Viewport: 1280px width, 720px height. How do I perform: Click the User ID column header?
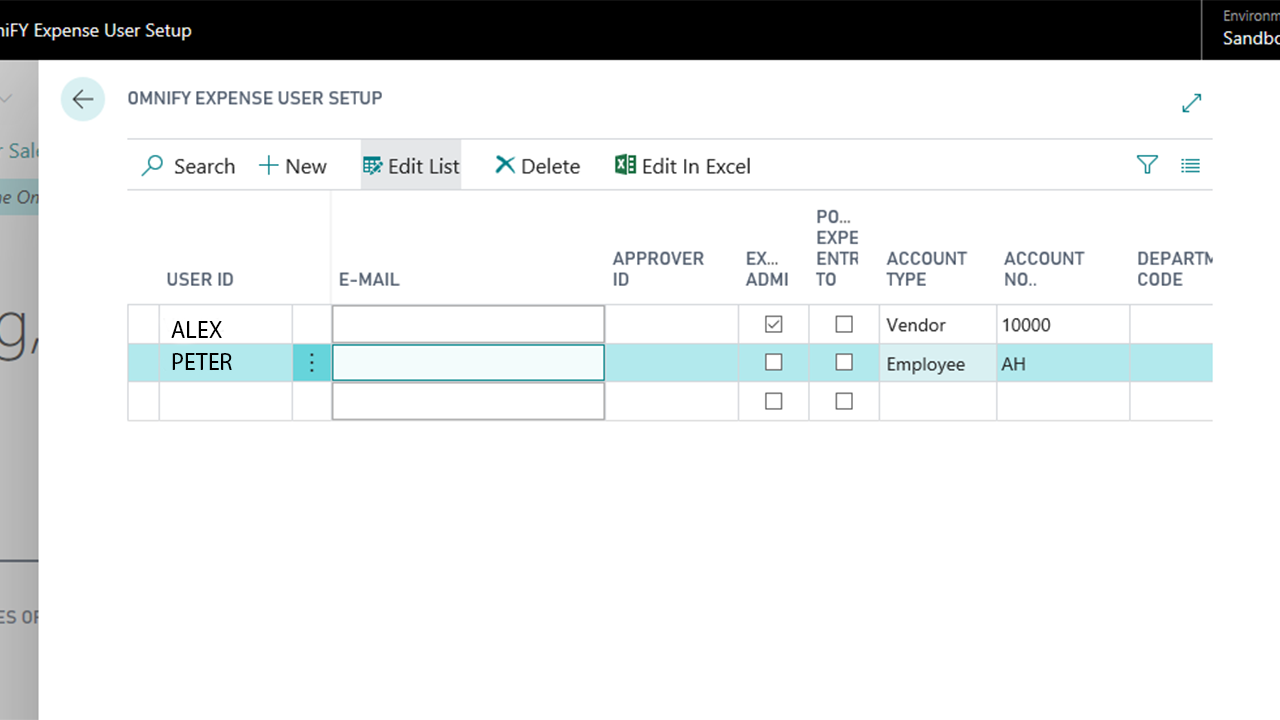tap(200, 279)
